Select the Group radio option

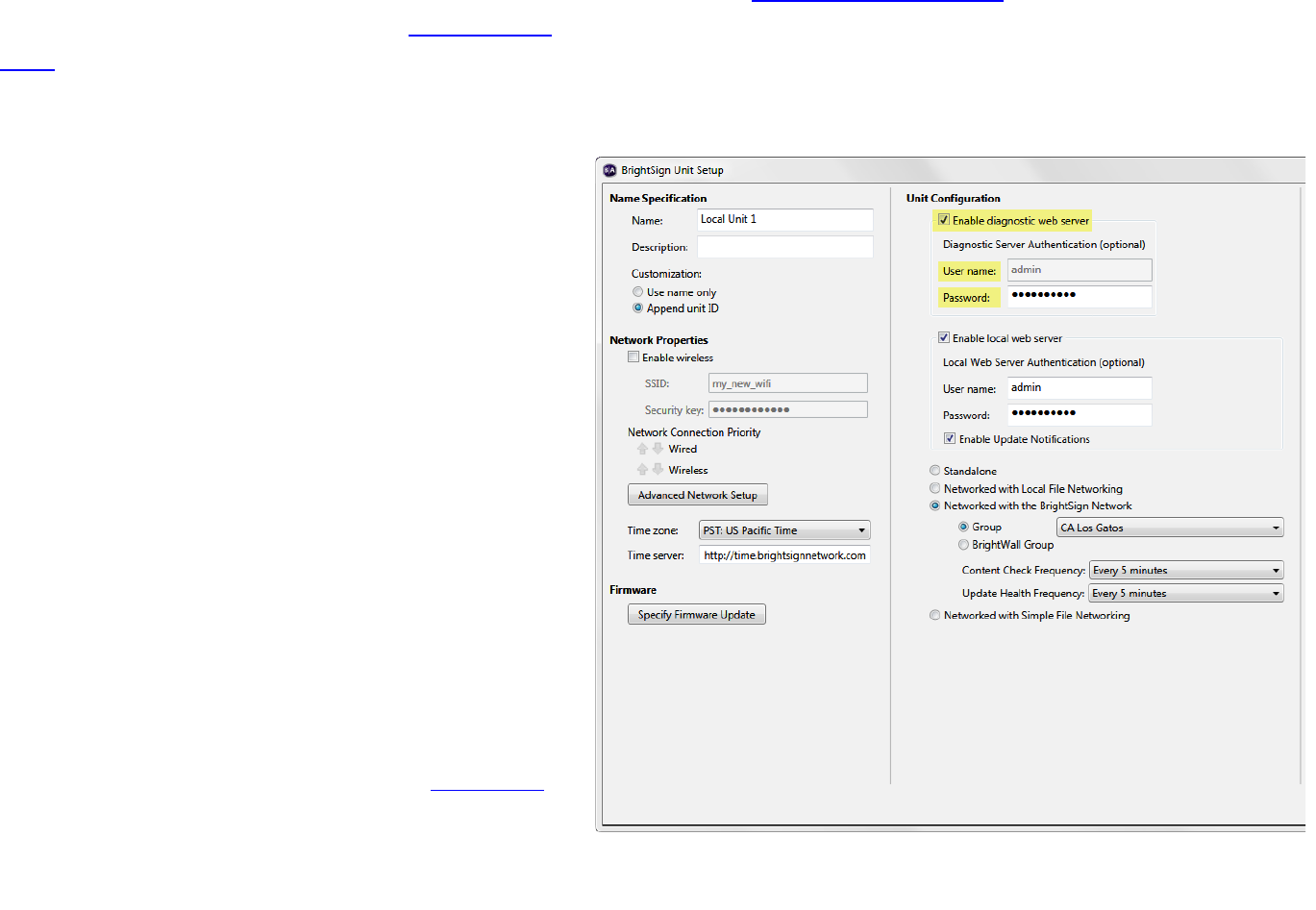(x=963, y=528)
